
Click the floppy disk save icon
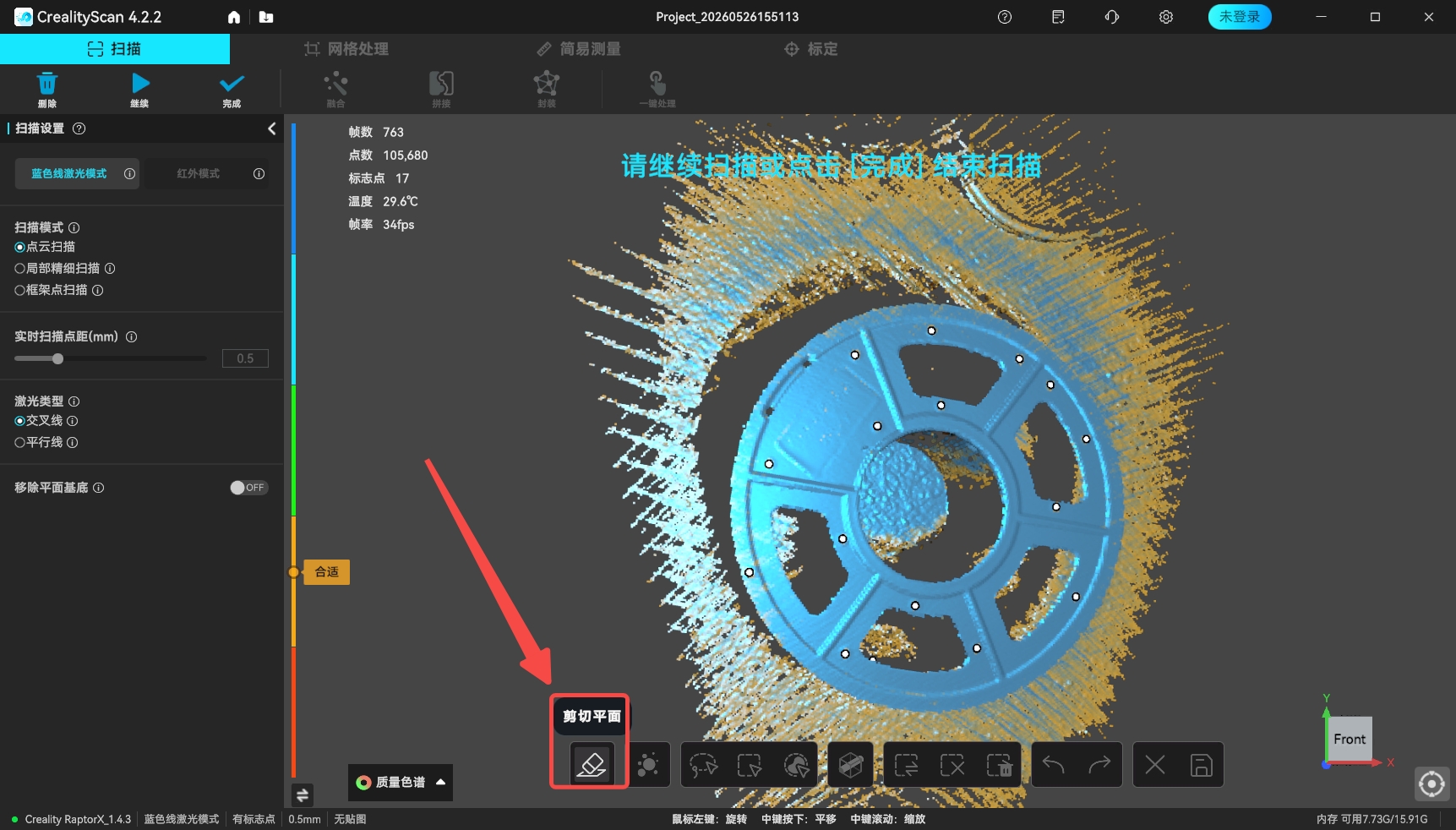(1201, 765)
